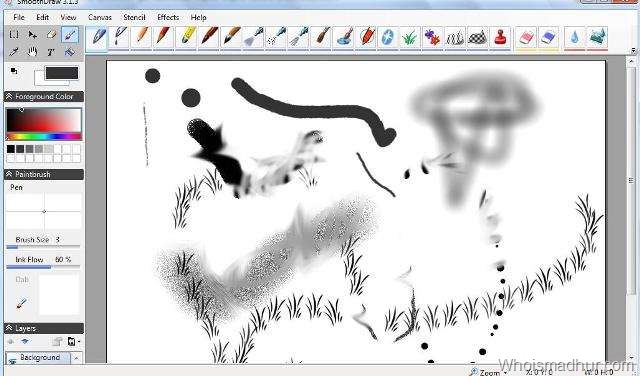Viewport: 640px width, 376px height.
Task: Choose the text tool marked T
Action: (50, 52)
